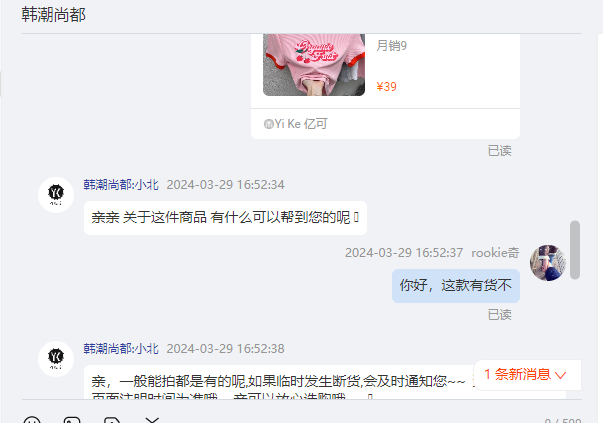The image size is (603, 423).
Task: Click sender name 韩潮尚都:小北 at 16:52:38
Action: pos(121,349)
